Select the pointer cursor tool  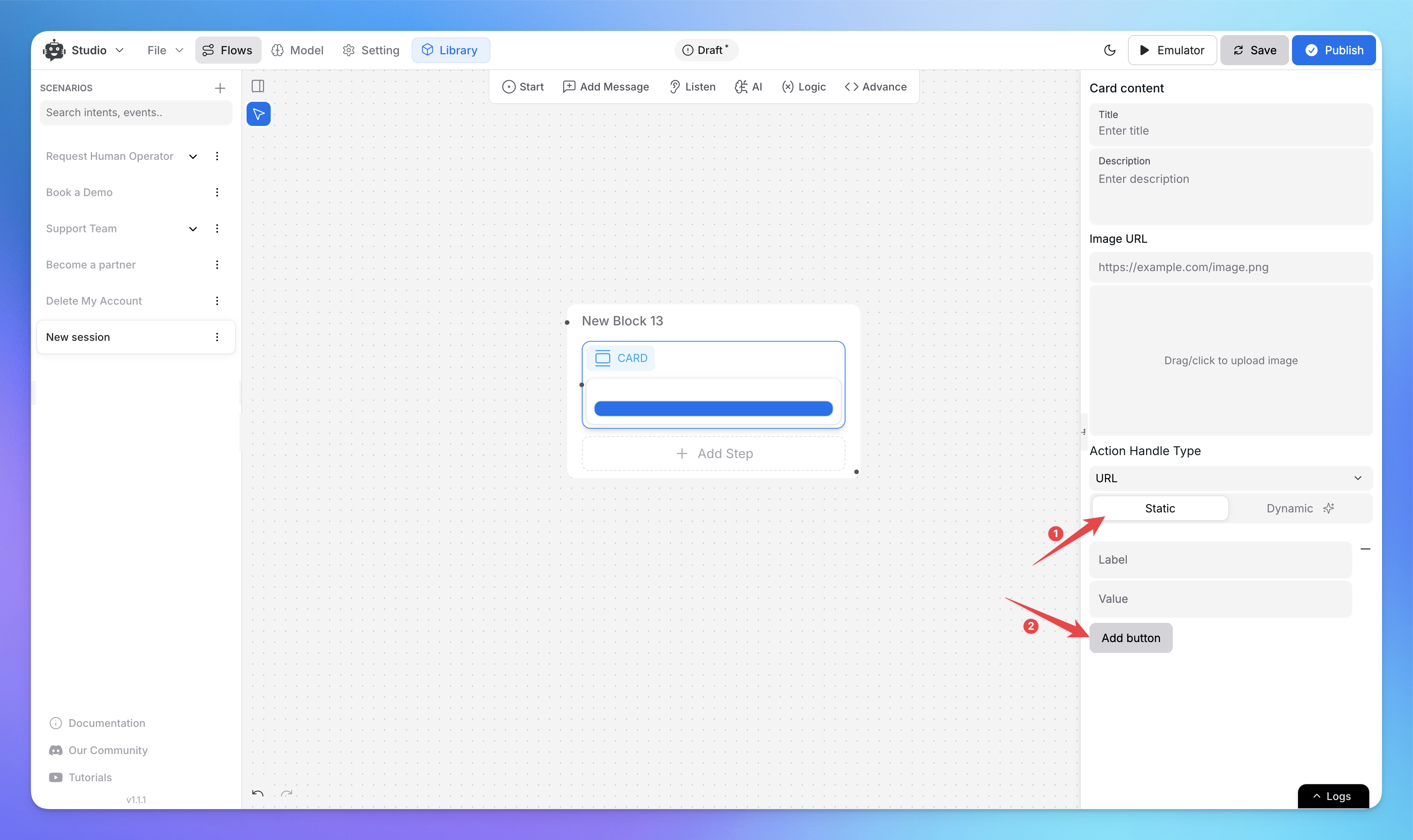[259, 114]
